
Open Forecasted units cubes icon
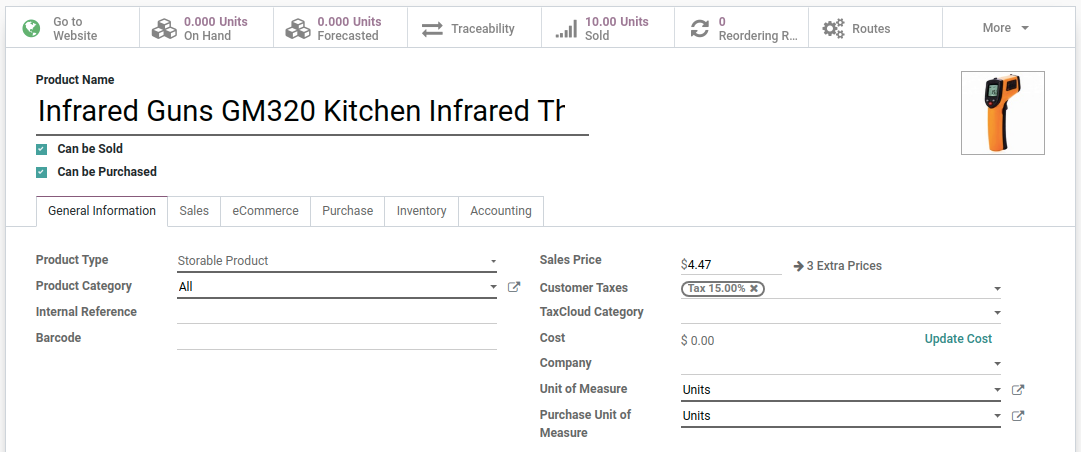coord(297,29)
